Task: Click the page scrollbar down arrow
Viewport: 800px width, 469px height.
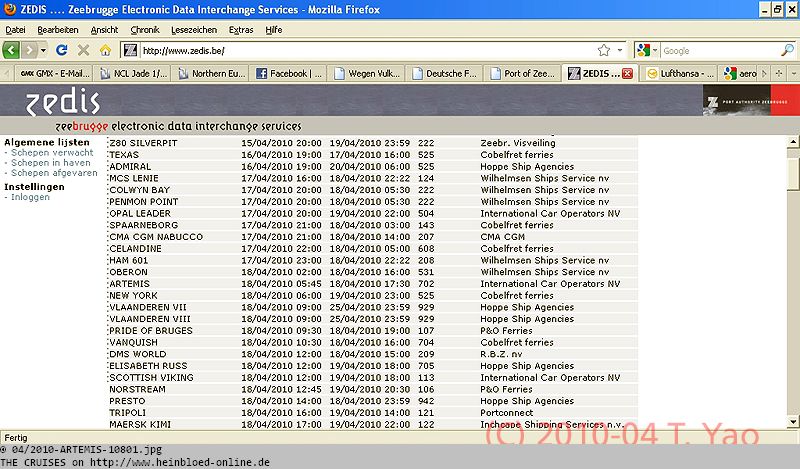Action: [x=793, y=422]
